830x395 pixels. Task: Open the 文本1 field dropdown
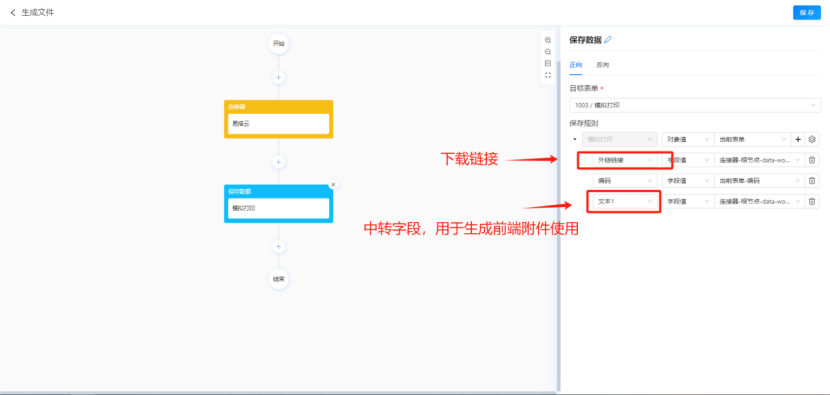tap(625, 201)
